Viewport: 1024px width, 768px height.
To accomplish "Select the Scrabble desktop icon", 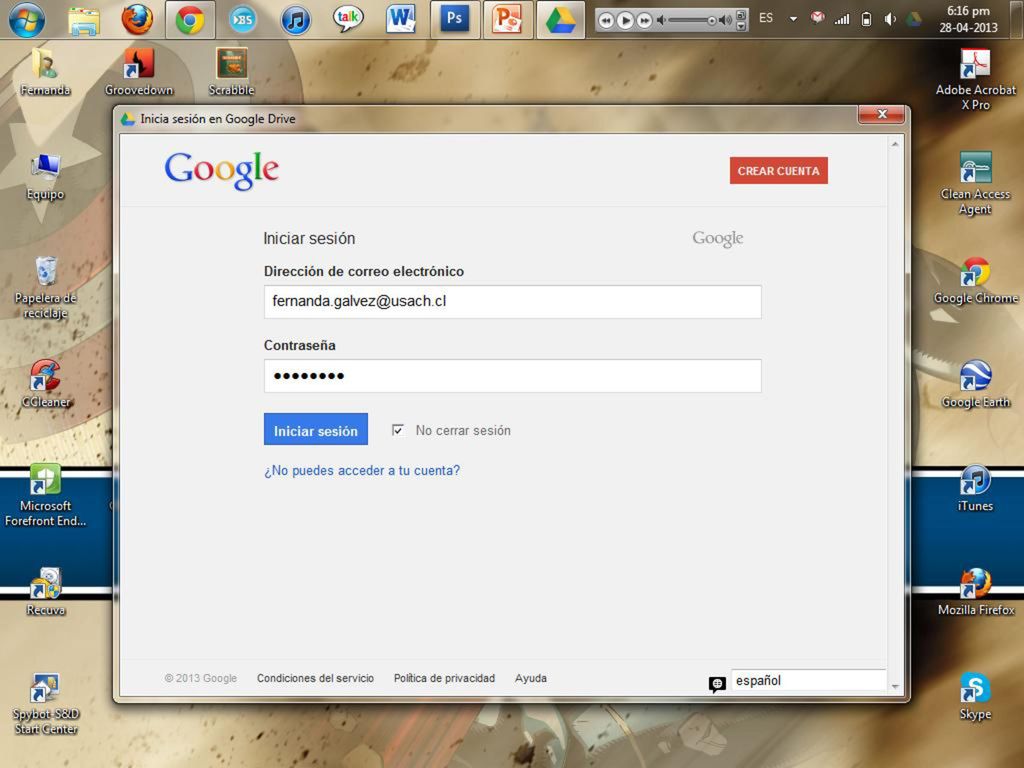I will [x=231, y=72].
